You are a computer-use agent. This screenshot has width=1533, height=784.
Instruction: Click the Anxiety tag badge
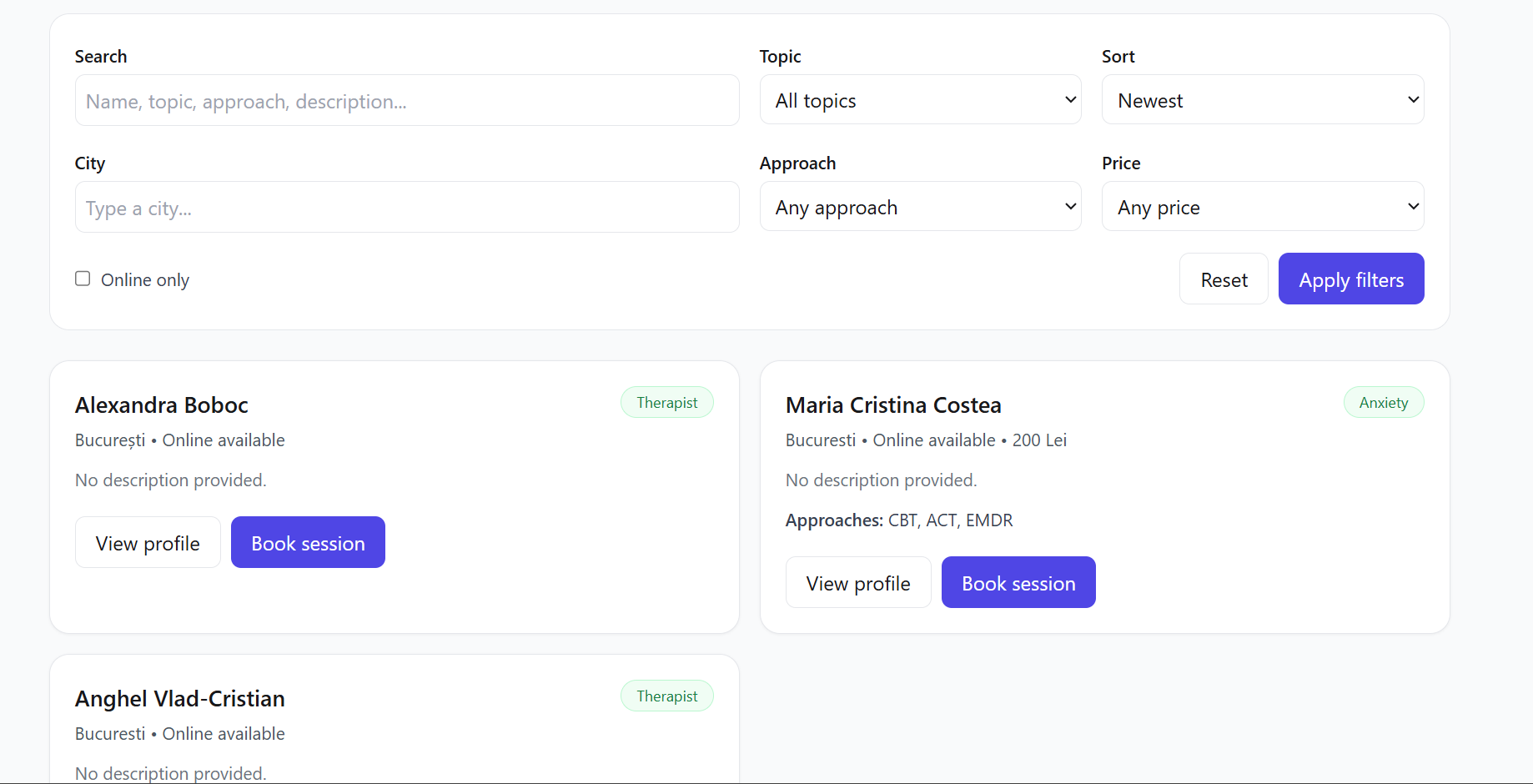[x=1383, y=403]
